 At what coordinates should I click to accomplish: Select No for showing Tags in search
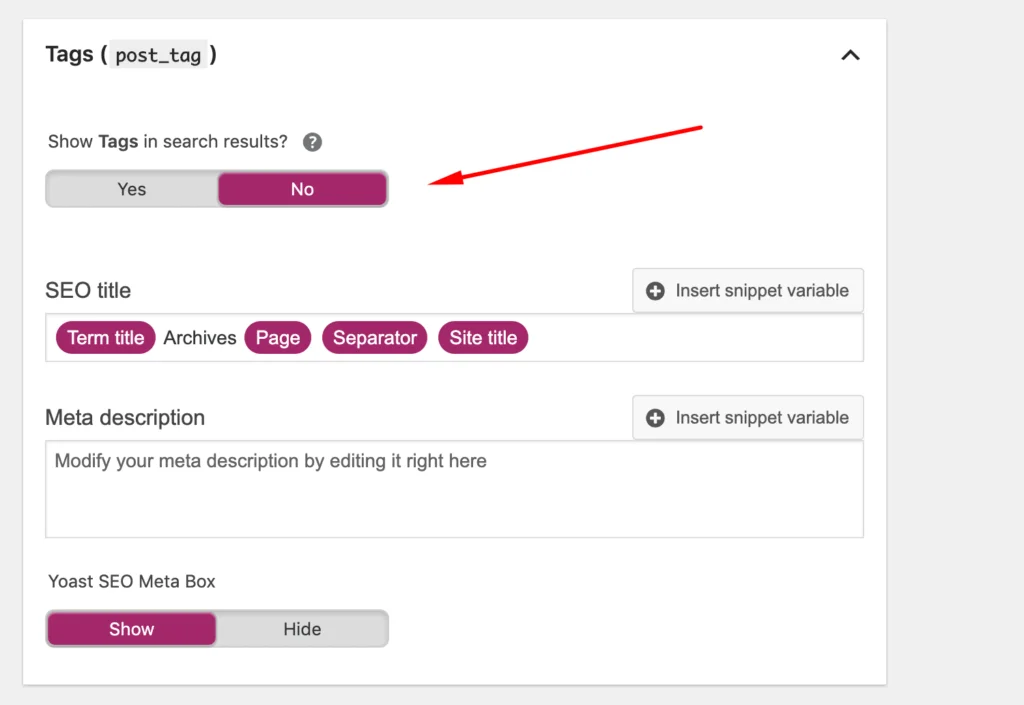pyautogui.click(x=302, y=189)
